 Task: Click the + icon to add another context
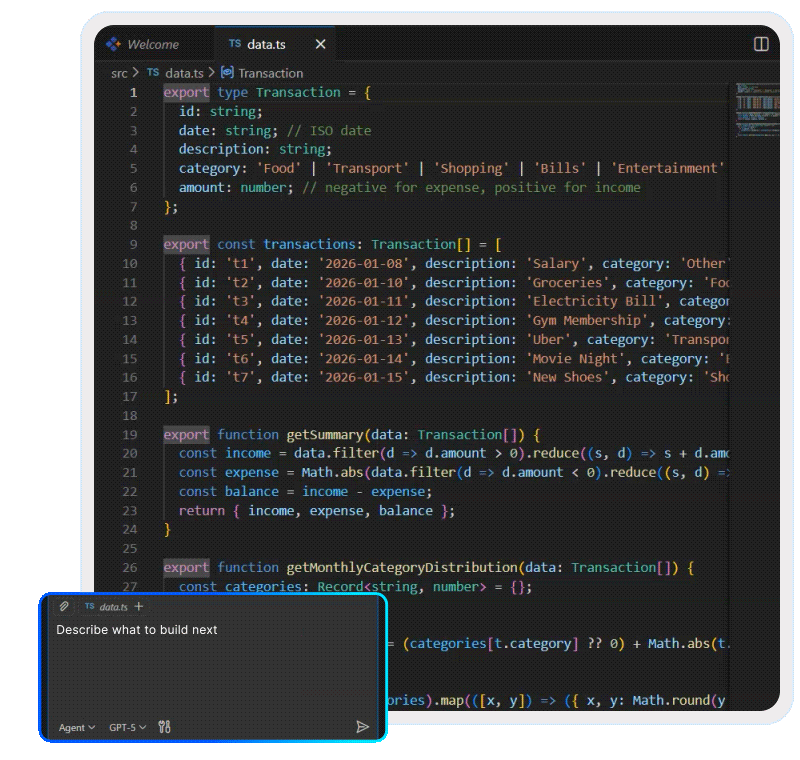(139, 605)
